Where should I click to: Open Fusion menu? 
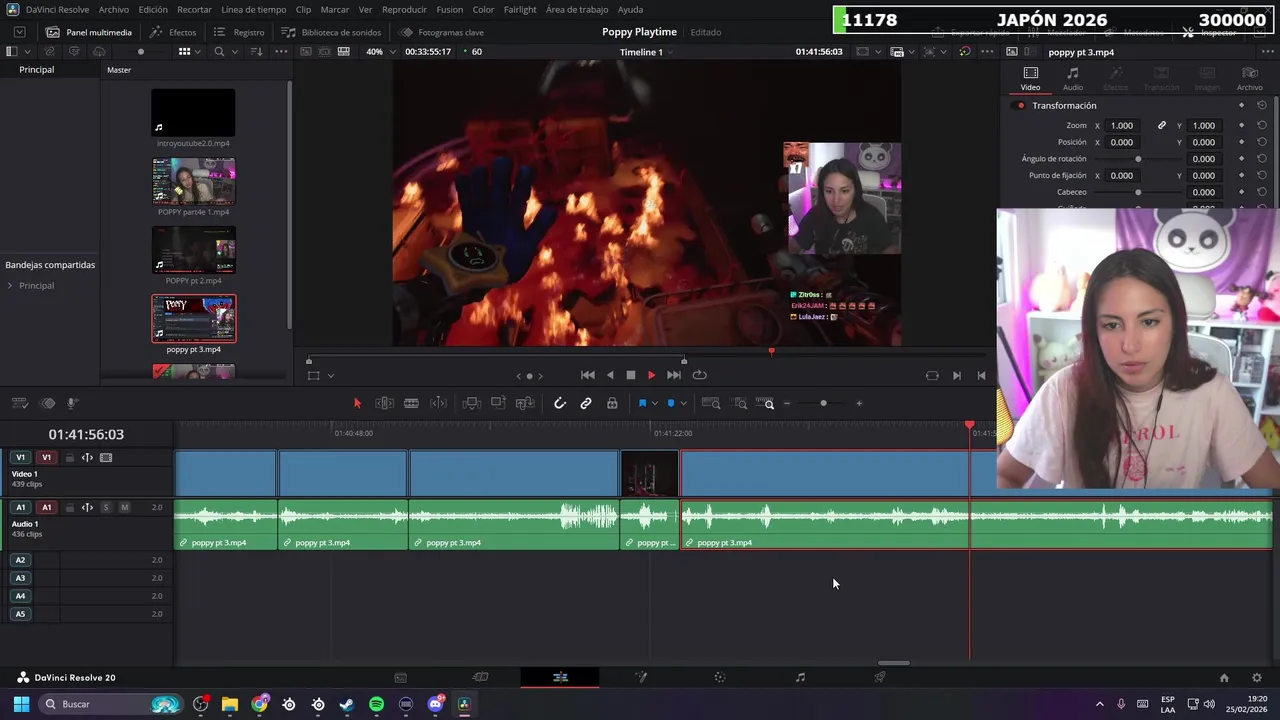pos(450,9)
